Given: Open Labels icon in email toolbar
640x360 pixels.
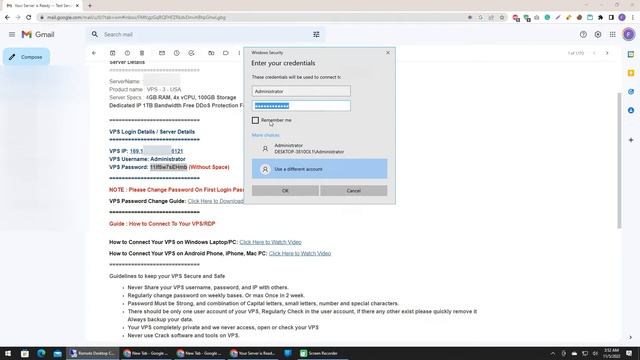Looking at the screenshot, I should (226, 53).
